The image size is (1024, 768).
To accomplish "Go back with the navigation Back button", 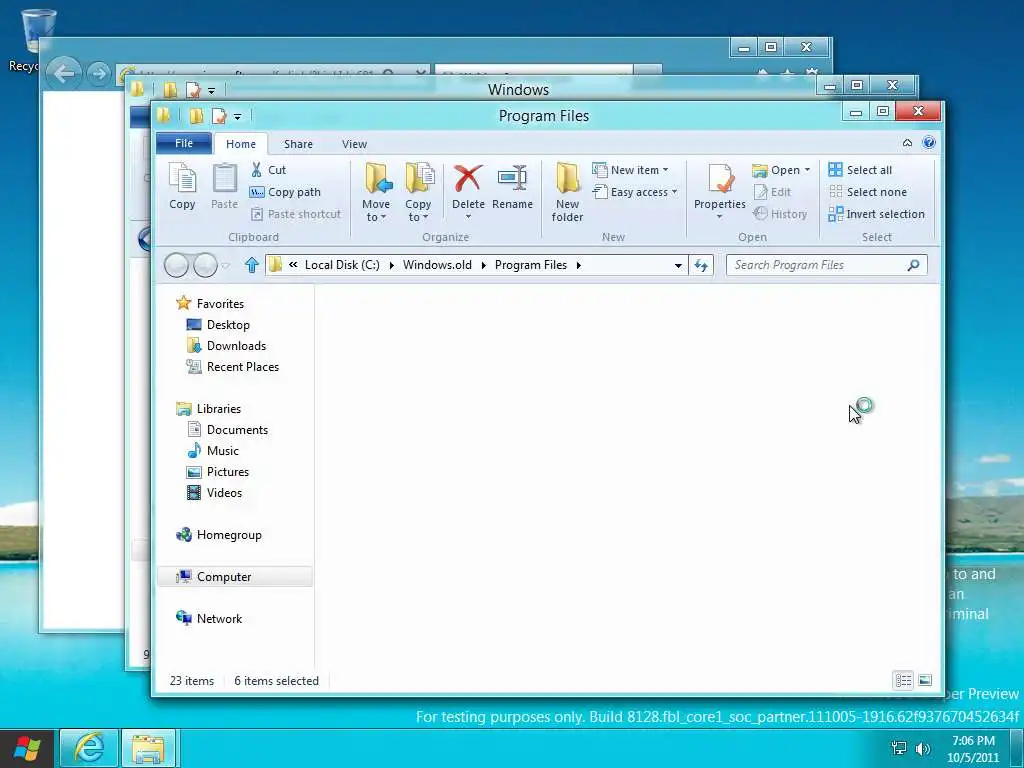I will 176,265.
